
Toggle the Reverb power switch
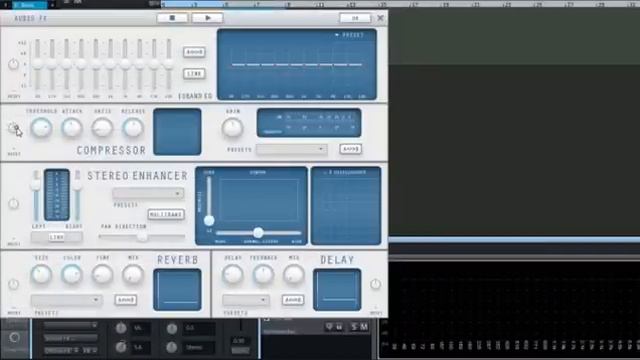pyautogui.click(x=13, y=284)
